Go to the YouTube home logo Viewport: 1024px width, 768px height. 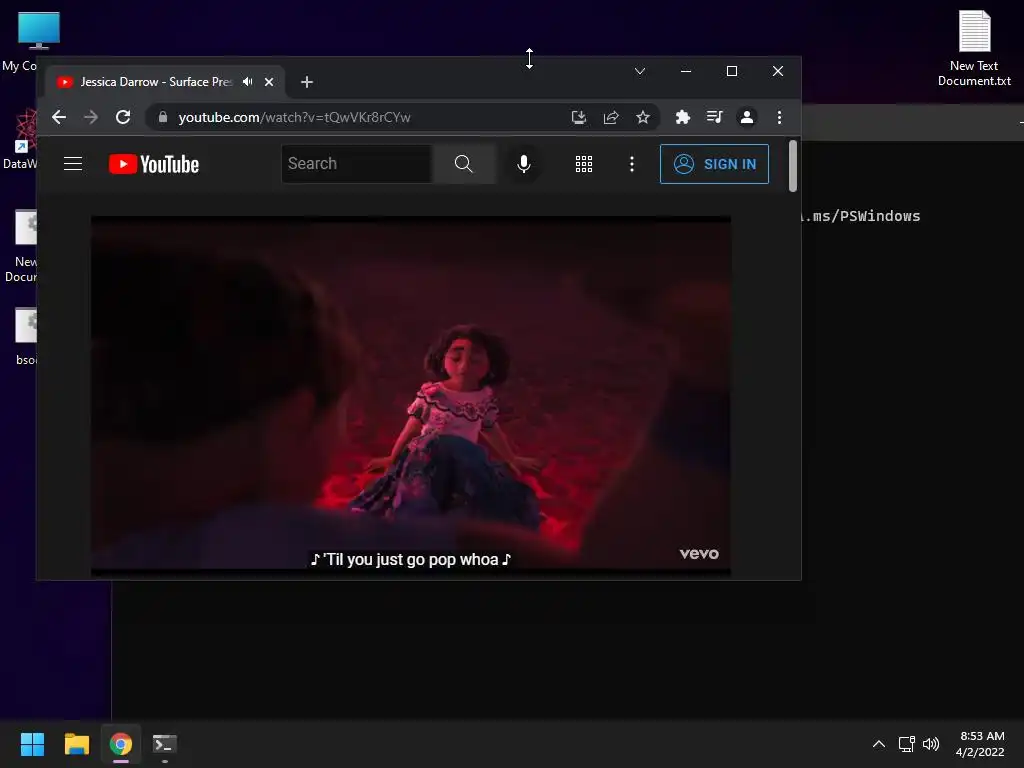pyautogui.click(x=154, y=164)
